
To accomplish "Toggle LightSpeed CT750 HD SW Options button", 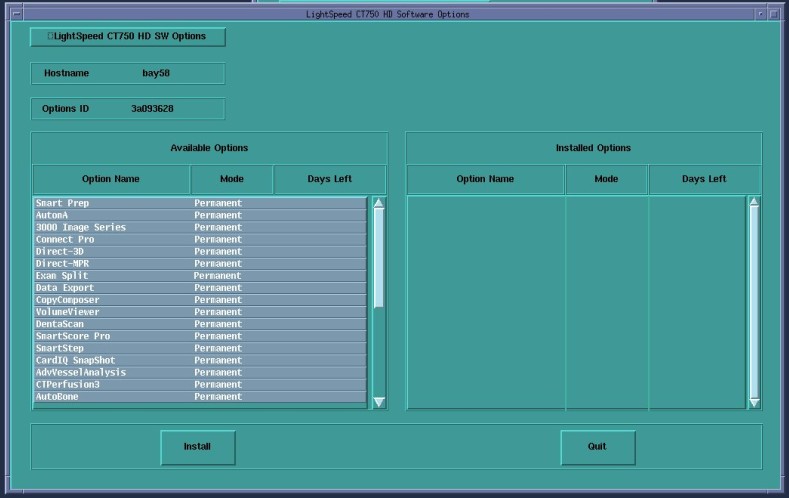I will coord(128,37).
